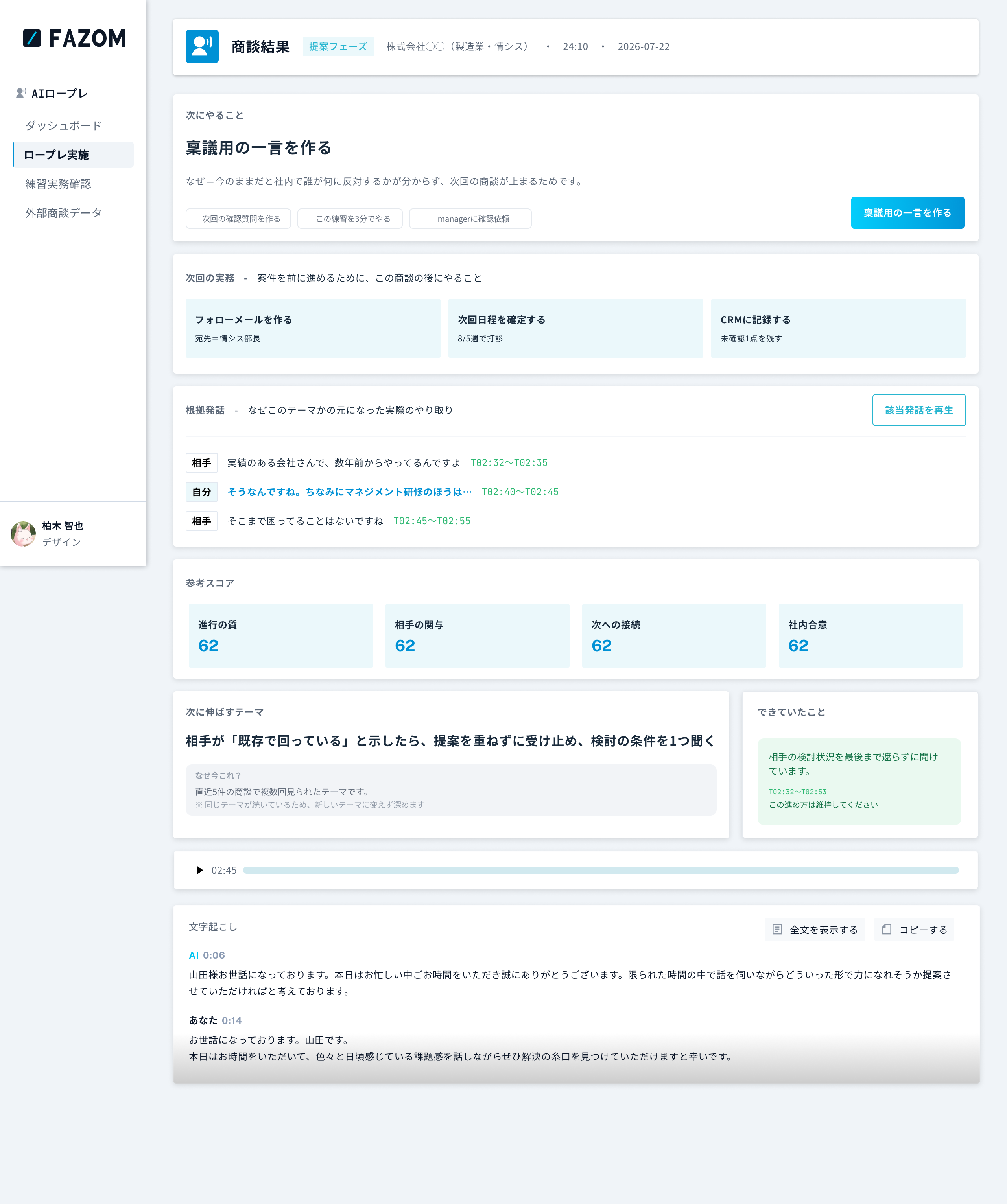Click timestamp T02:32〜T02:35
Image resolution: width=1007 pixels, height=1204 pixels.
(509, 463)
